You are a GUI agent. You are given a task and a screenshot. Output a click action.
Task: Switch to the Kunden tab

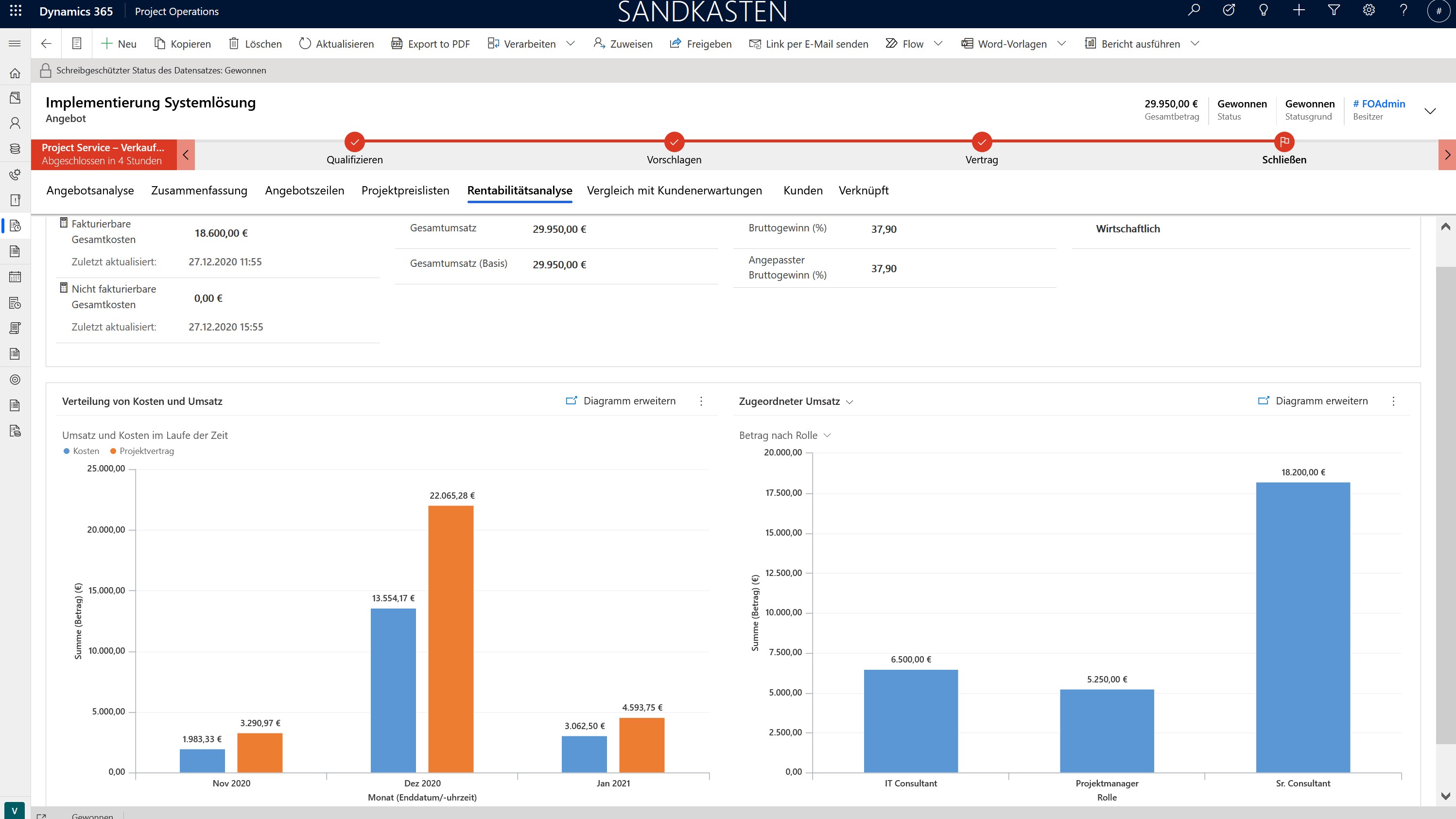(x=803, y=191)
